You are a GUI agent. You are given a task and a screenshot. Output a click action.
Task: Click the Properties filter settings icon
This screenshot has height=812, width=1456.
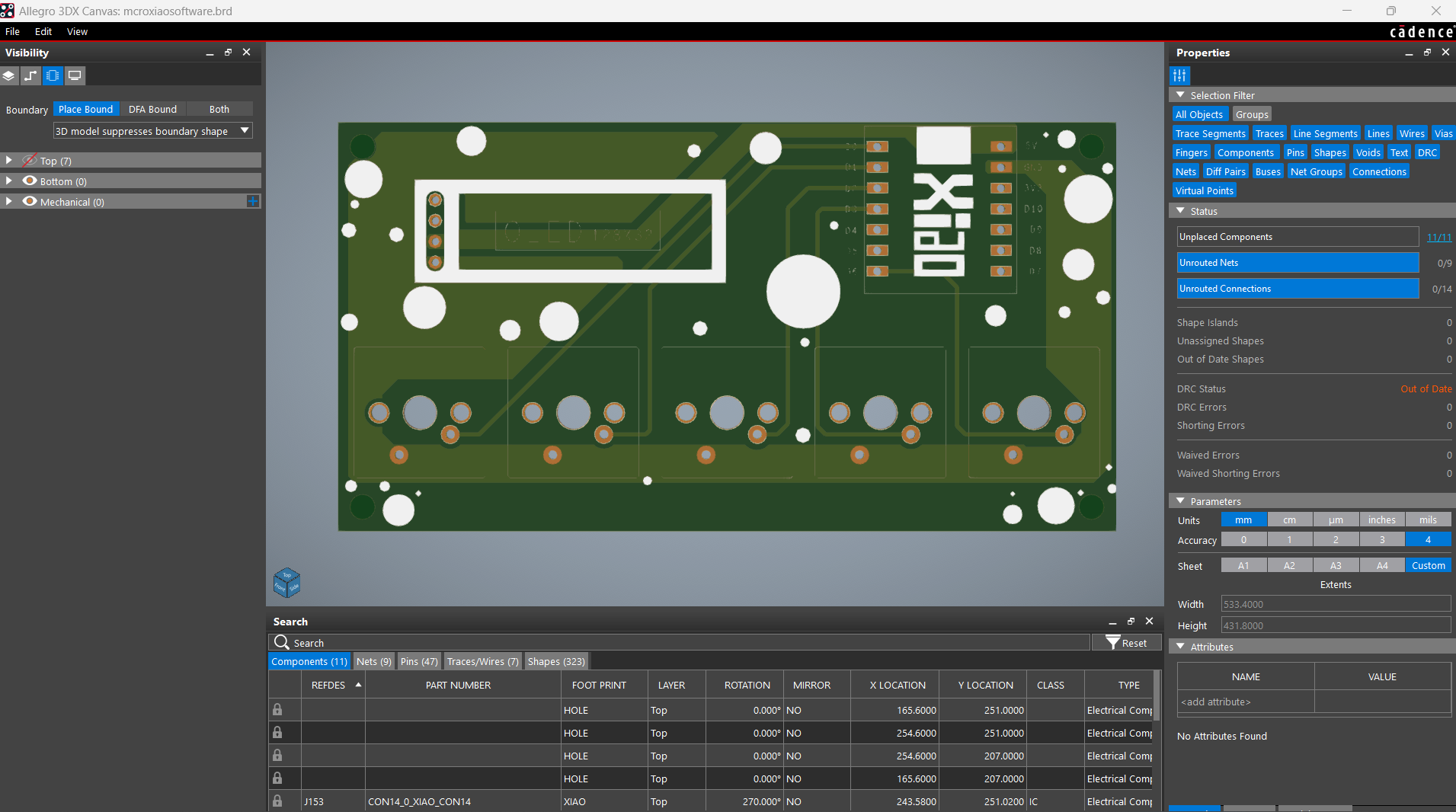tap(1179, 75)
